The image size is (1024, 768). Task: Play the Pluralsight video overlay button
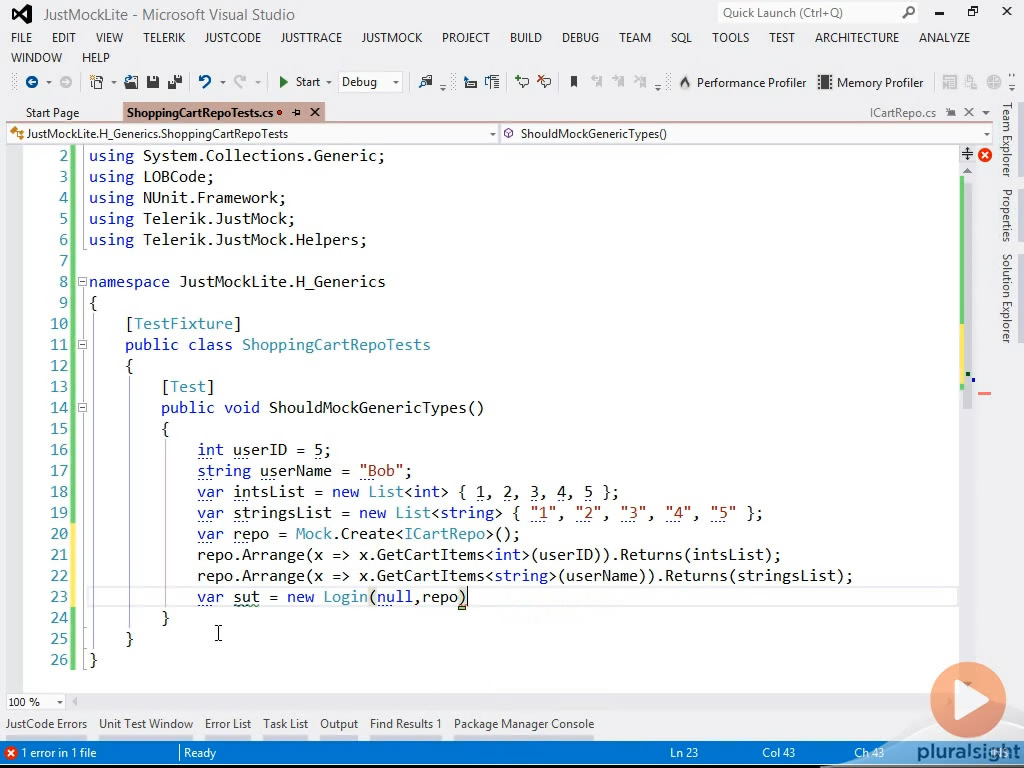point(968,701)
